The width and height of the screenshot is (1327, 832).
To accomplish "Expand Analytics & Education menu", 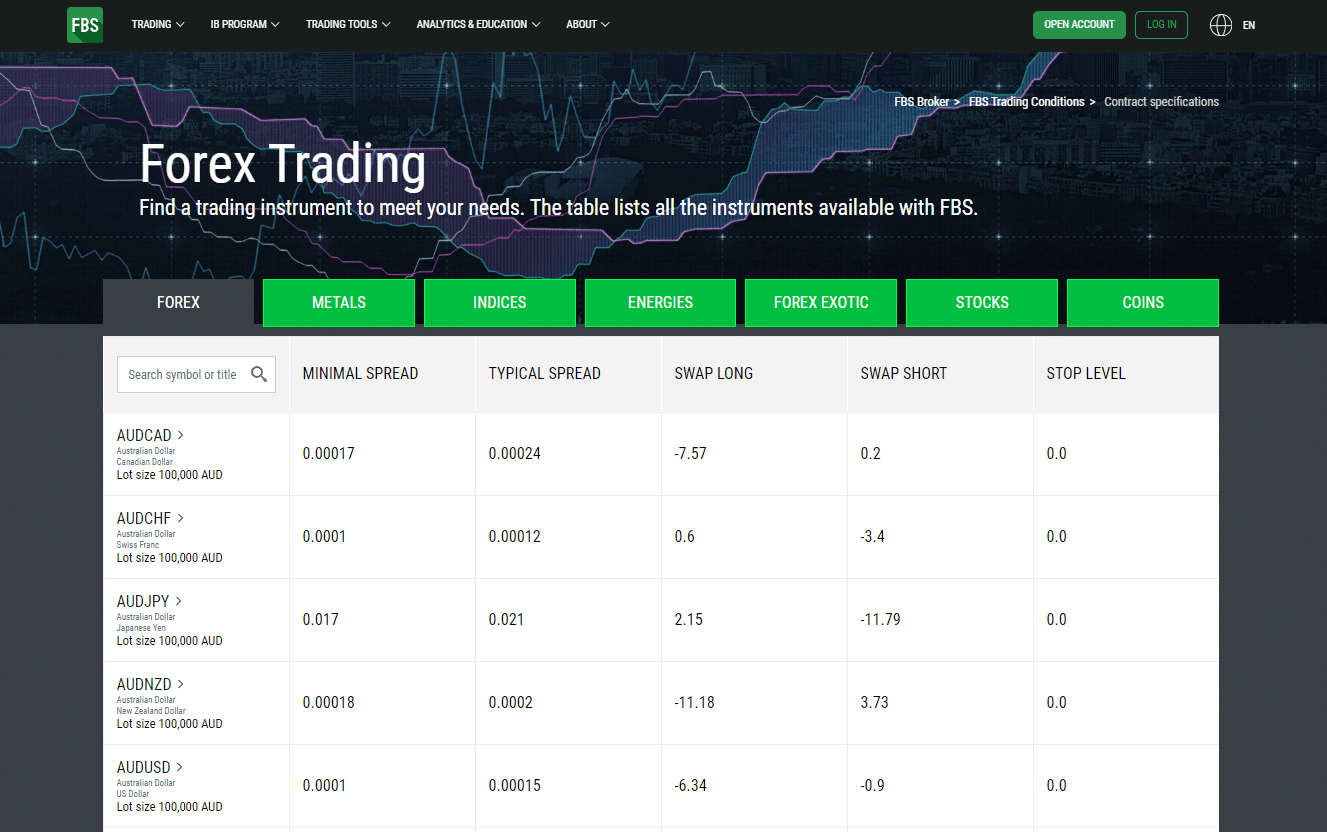I will [x=478, y=24].
